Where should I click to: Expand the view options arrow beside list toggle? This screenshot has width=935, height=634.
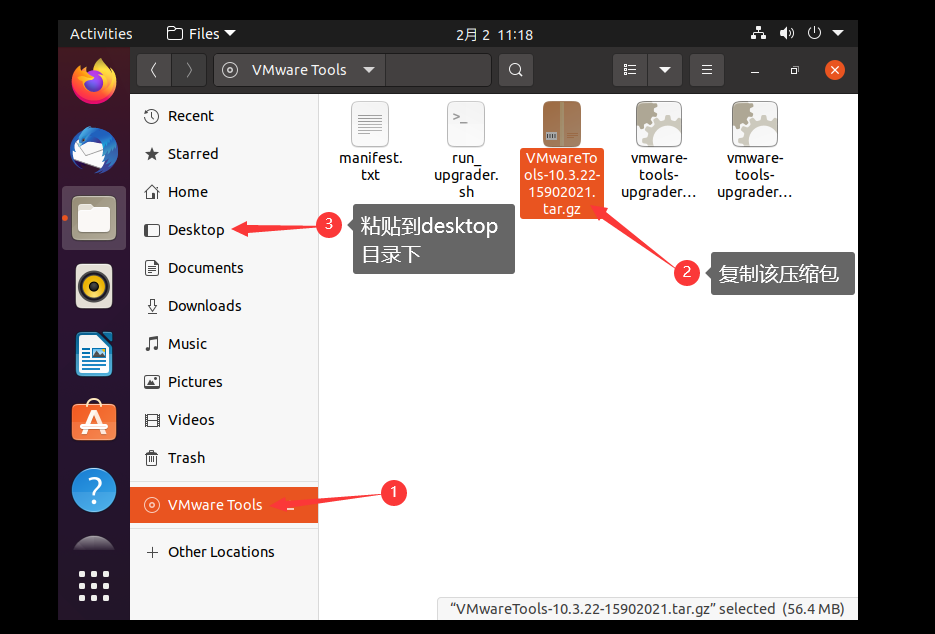(x=665, y=69)
